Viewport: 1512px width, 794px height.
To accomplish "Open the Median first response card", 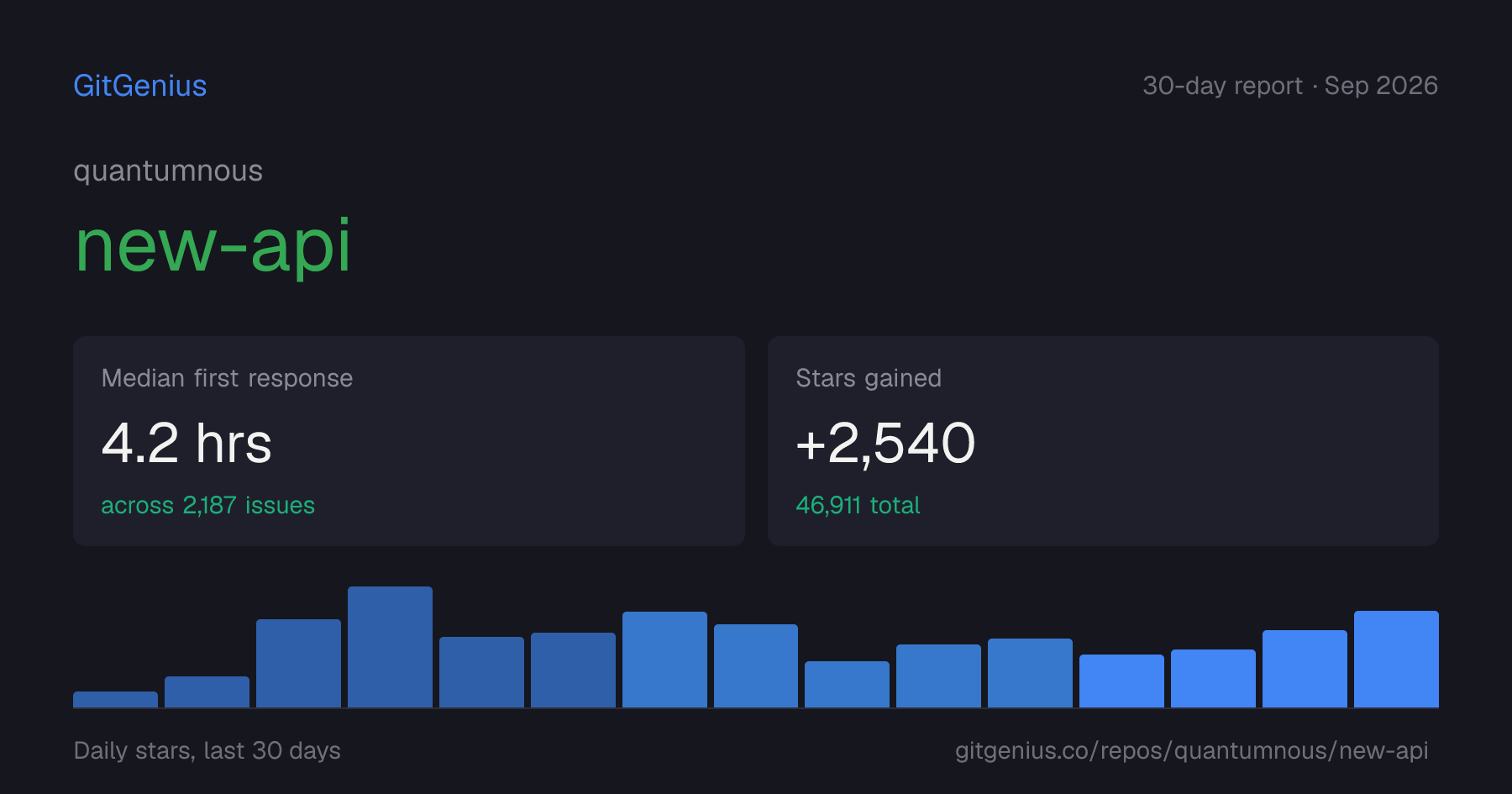I will click(409, 441).
